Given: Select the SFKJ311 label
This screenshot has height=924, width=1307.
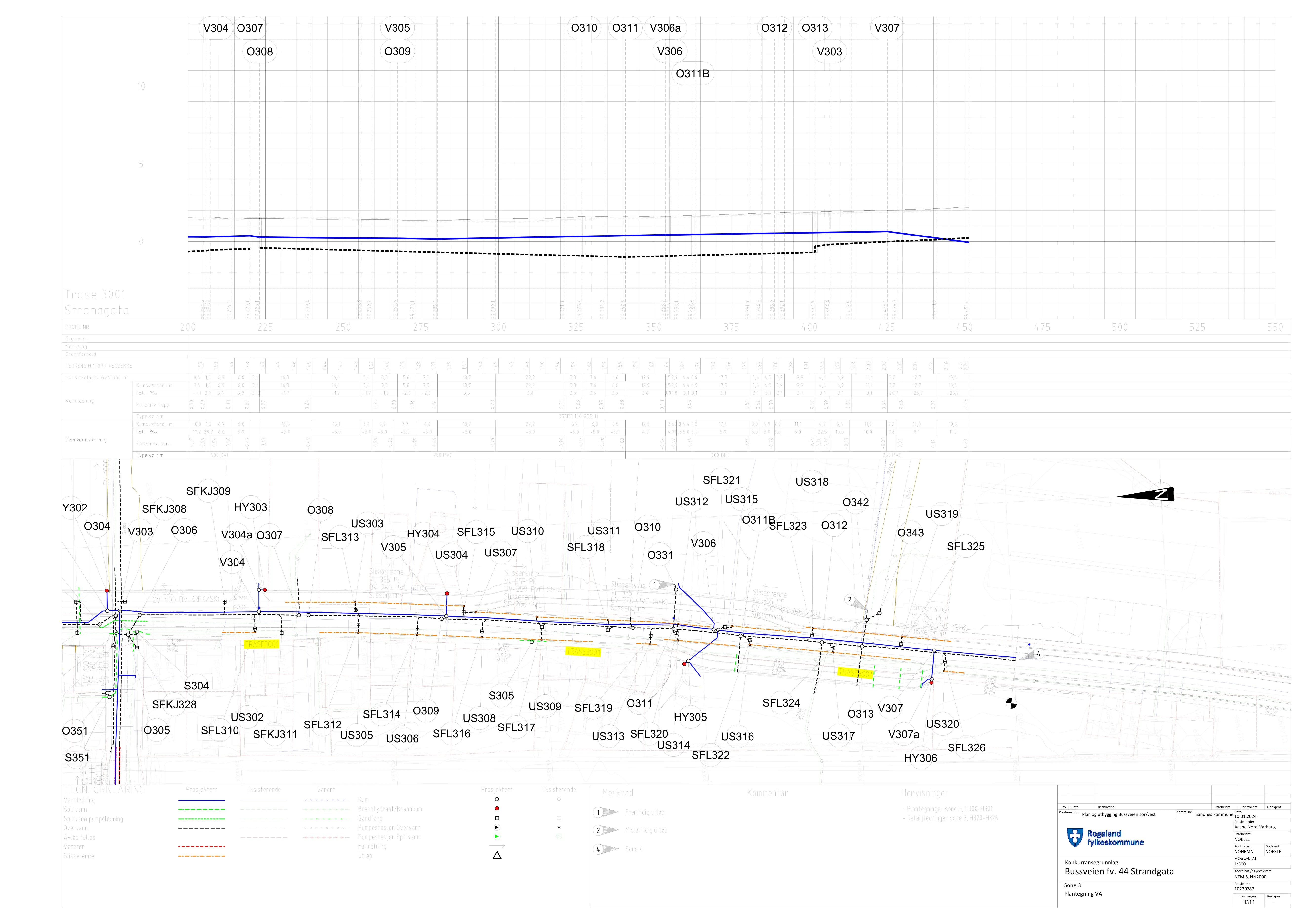Looking at the screenshot, I should click(275, 734).
